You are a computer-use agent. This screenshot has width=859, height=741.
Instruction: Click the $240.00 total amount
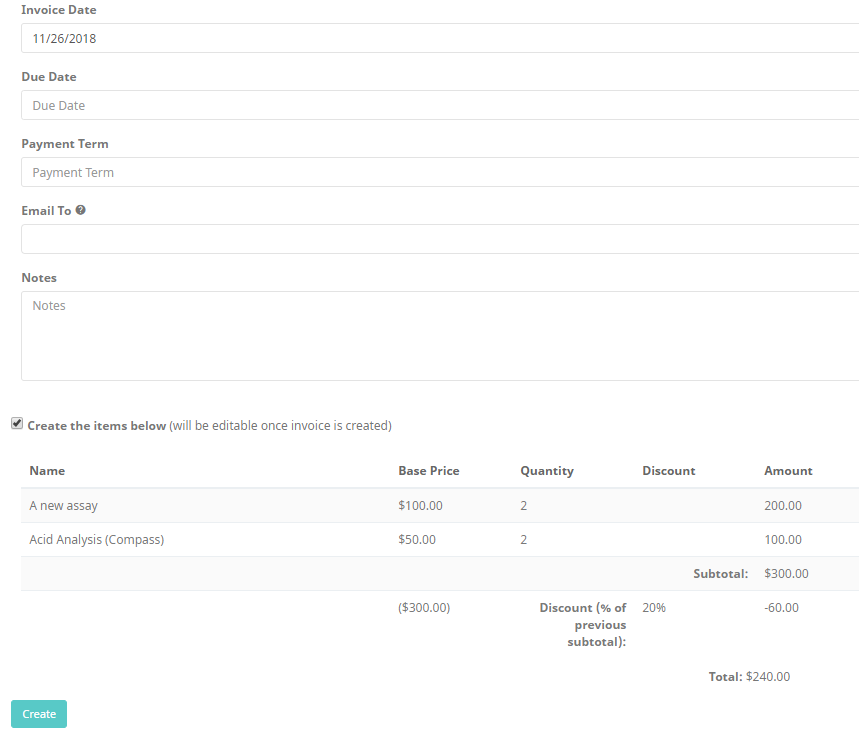tap(767, 677)
